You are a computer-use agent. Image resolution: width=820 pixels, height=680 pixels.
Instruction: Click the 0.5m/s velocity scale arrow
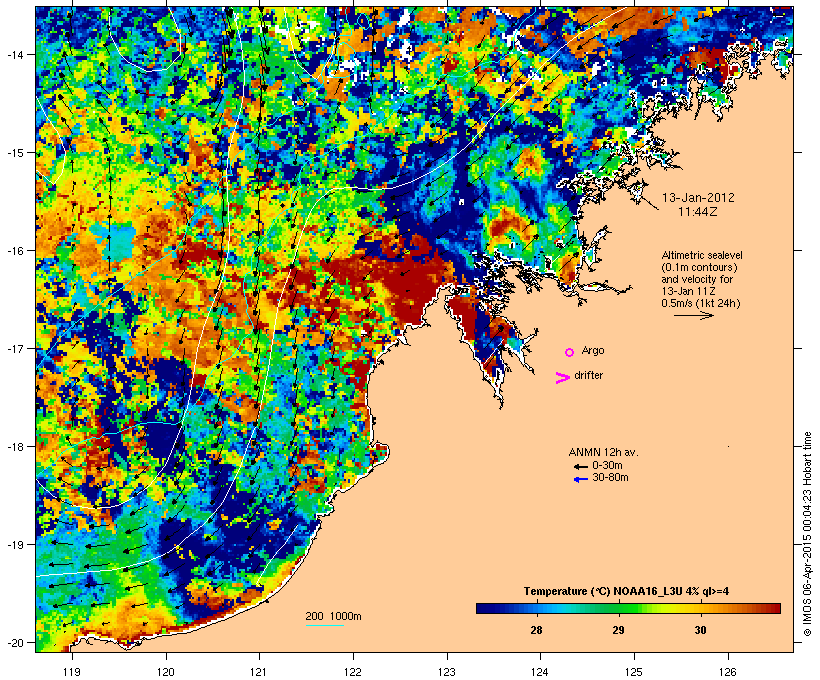pyautogui.click(x=693, y=315)
